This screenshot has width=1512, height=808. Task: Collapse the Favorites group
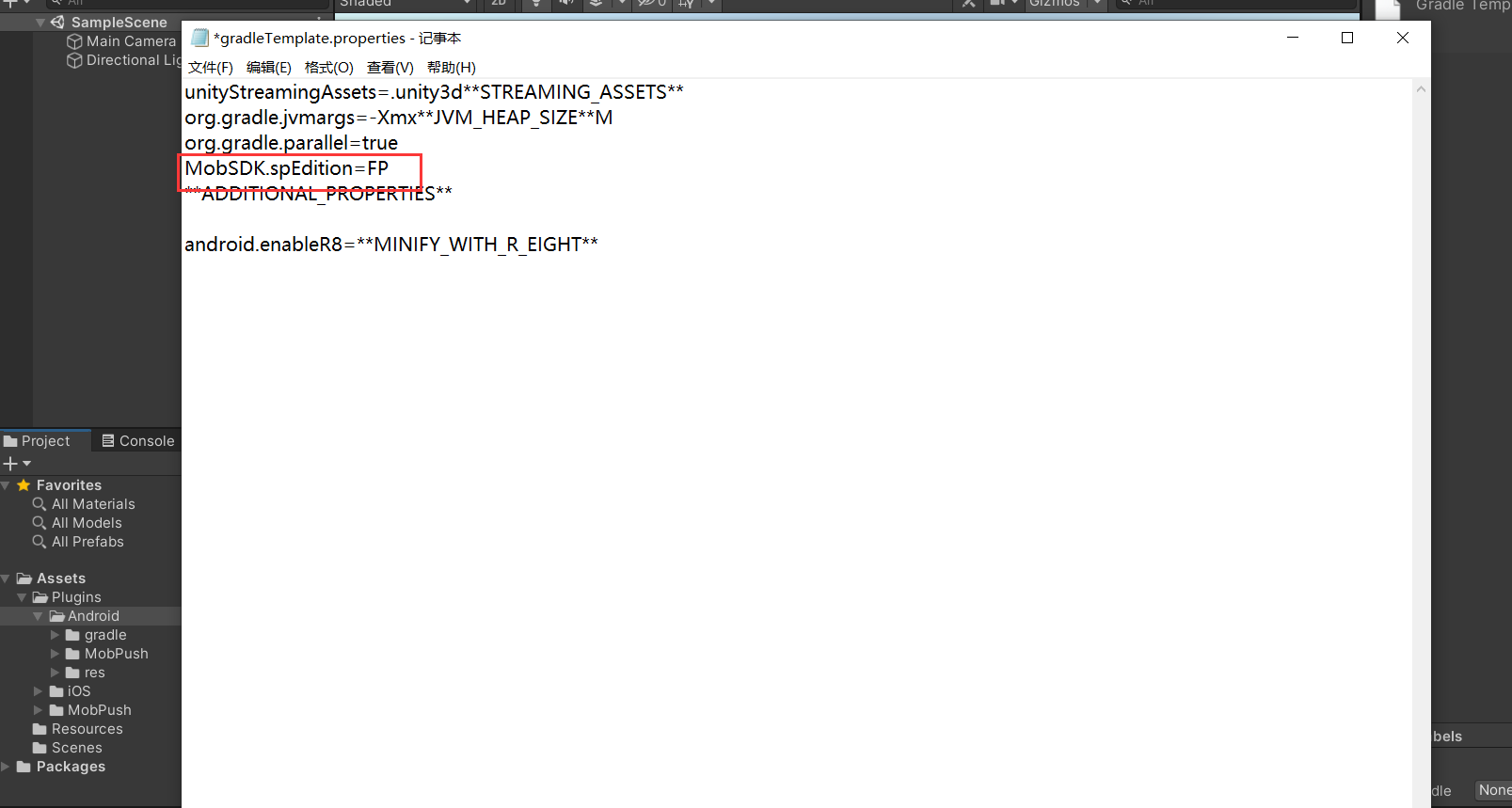[6, 485]
